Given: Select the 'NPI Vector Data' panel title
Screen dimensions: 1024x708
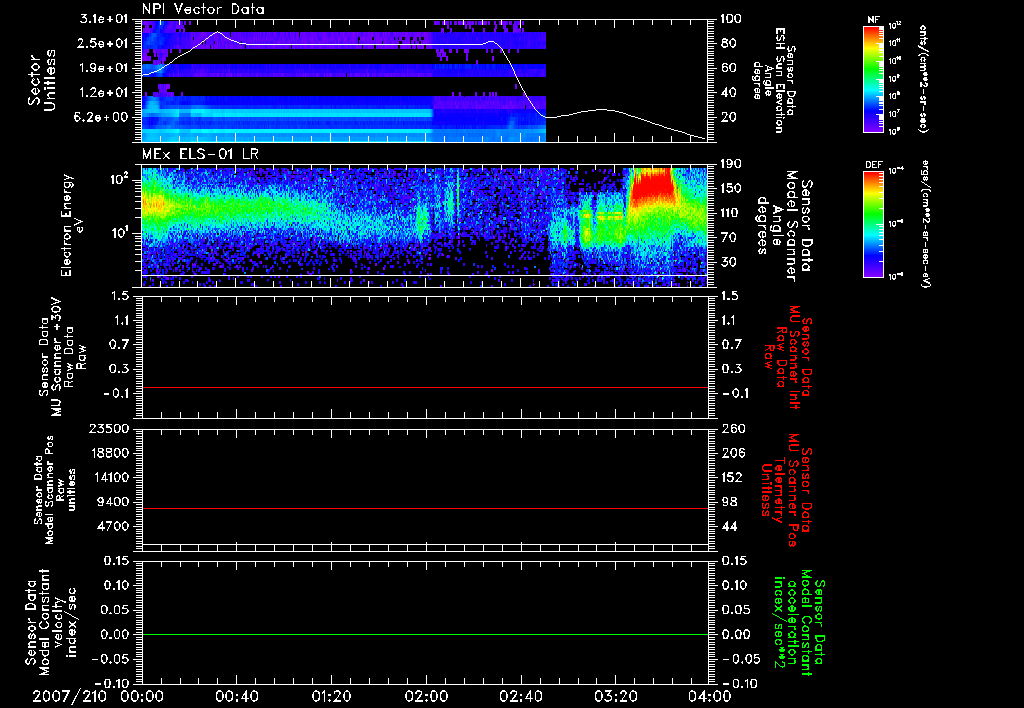Looking at the screenshot, I should point(203,9).
